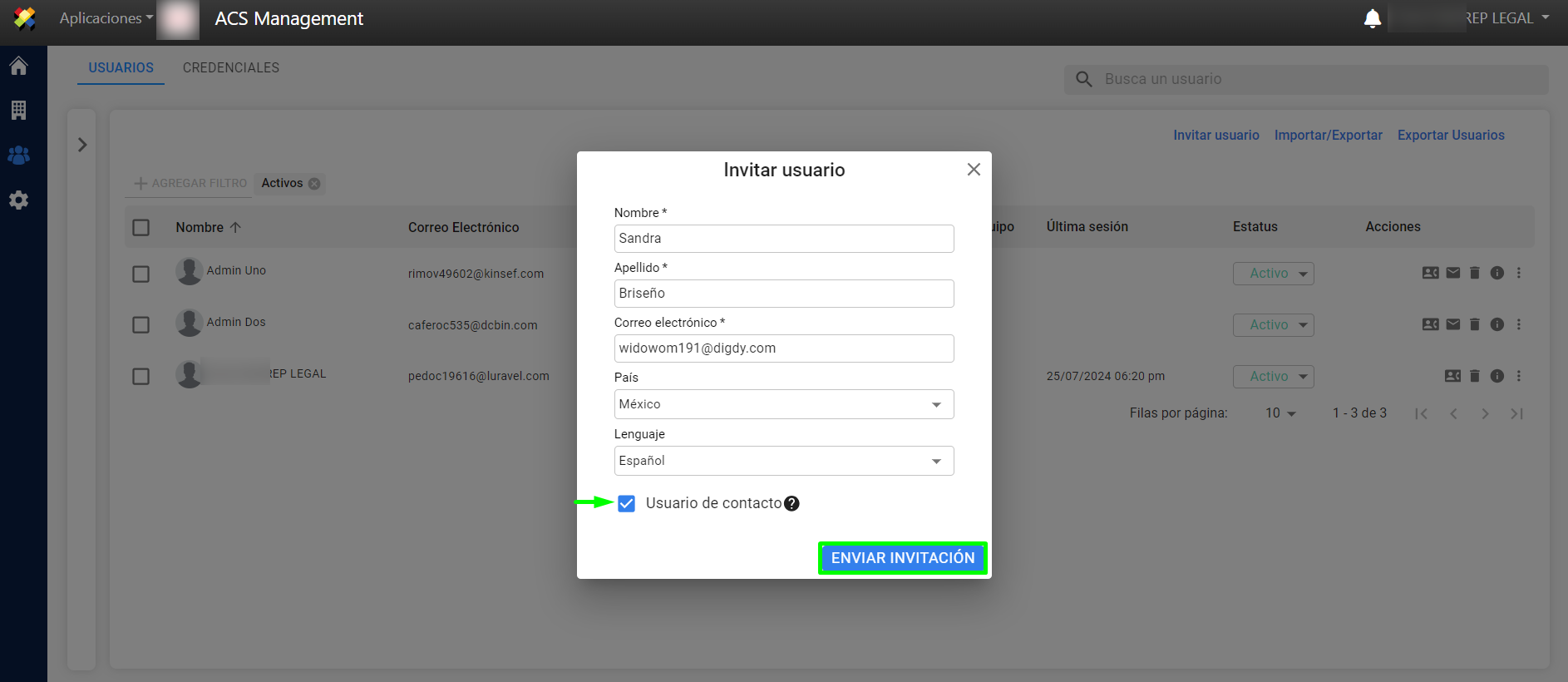1568x682 pixels.
Task: Open the País dropdown showing México
Action: tap(783, 404)
